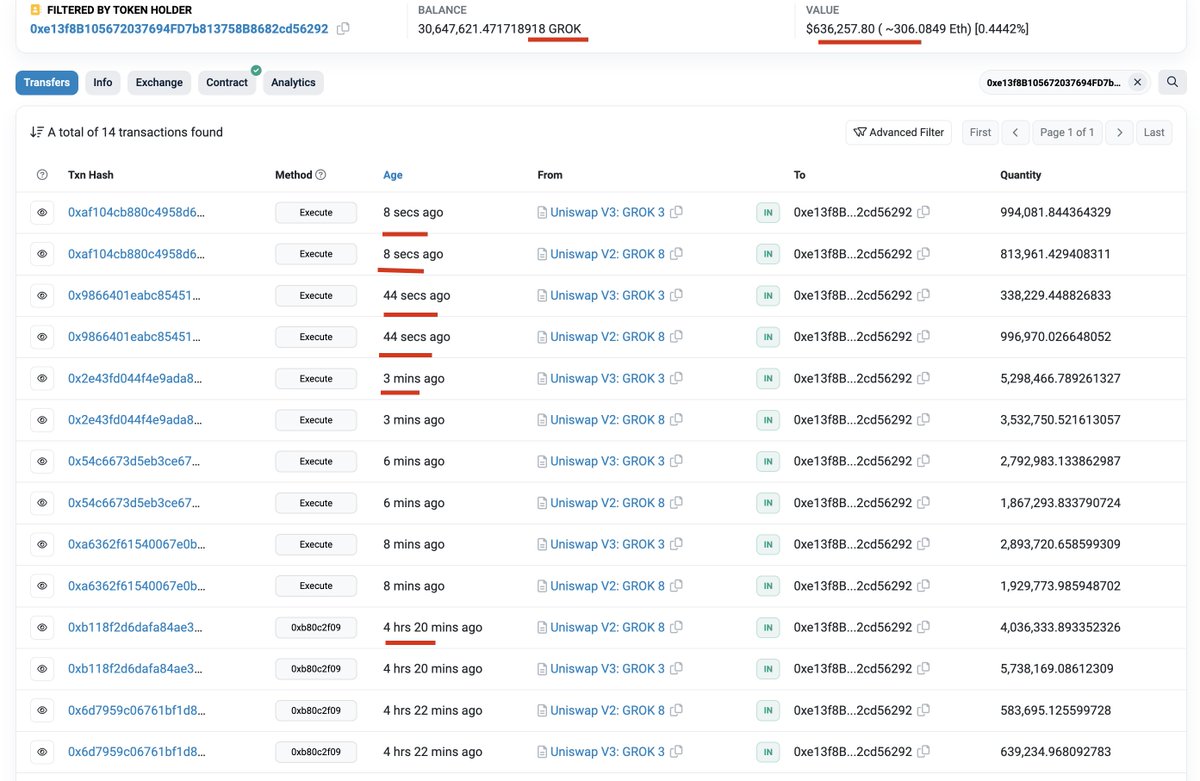Copy To address in 639,234.968092783 row
This screenshot has width=1200, height=781.
tap(923, 752)
